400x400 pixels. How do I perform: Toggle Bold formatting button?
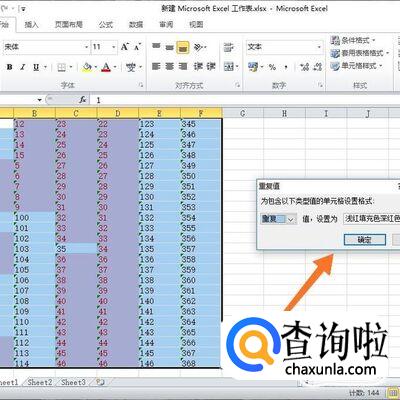coord(10,67)
